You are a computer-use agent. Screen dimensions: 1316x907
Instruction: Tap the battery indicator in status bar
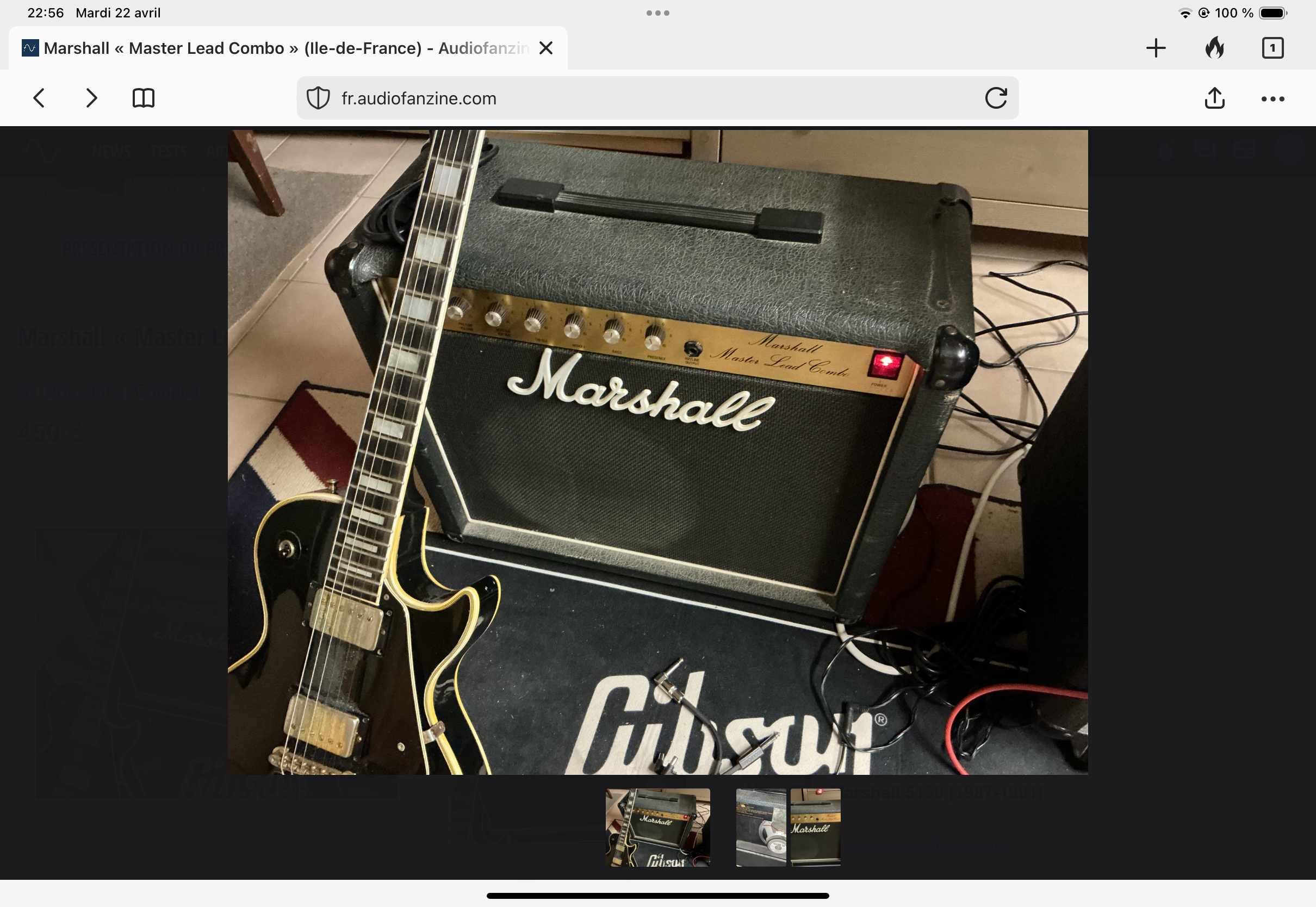coord(1273,13)
